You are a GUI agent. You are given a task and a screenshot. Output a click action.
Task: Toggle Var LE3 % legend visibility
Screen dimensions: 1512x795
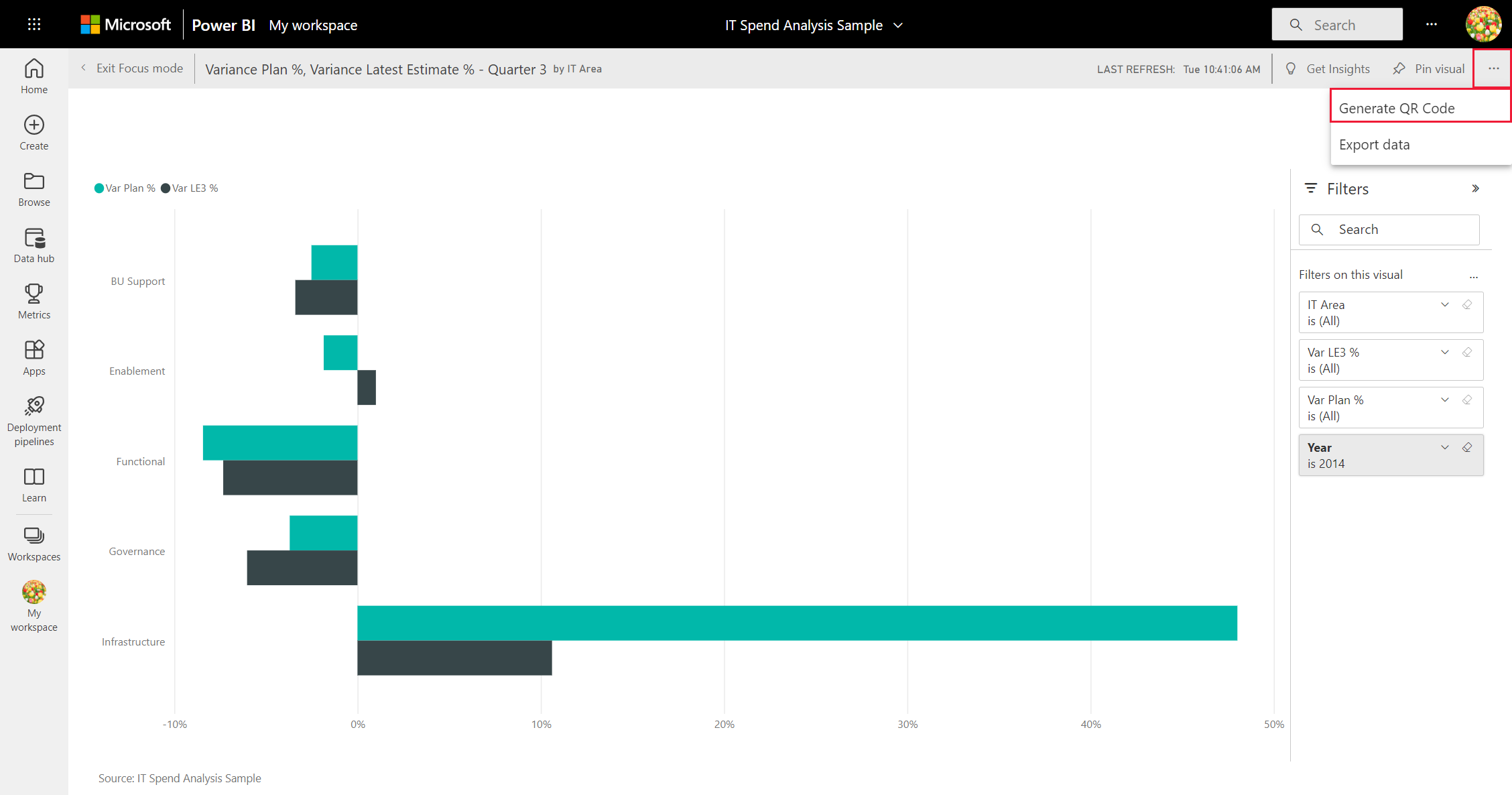(x=191, y=187)
